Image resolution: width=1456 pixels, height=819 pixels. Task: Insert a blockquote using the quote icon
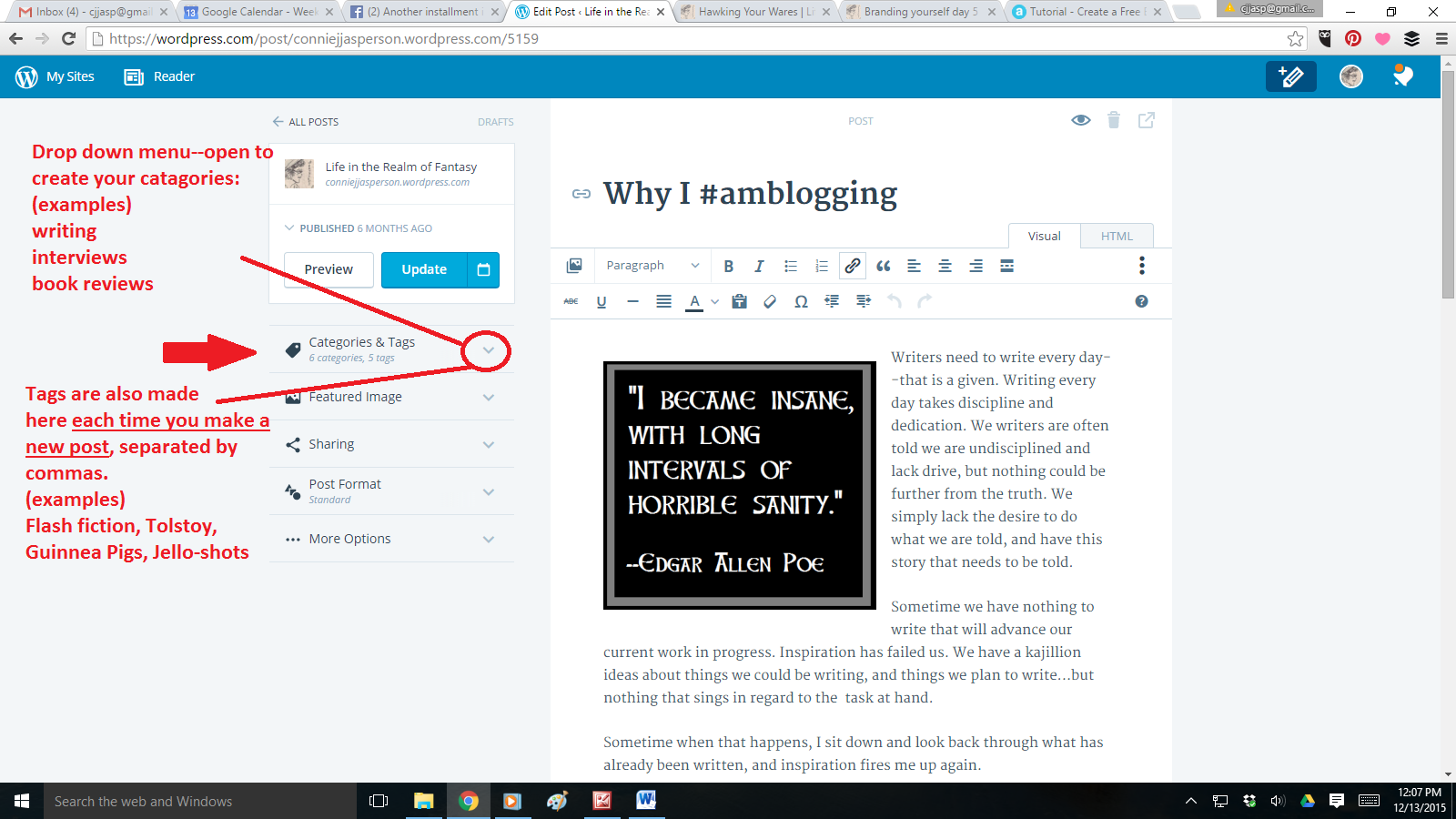coord(883,267)
